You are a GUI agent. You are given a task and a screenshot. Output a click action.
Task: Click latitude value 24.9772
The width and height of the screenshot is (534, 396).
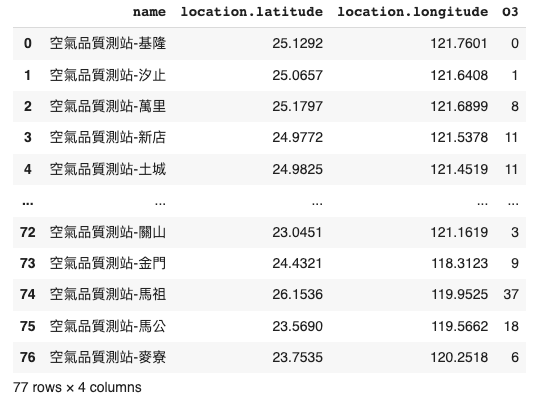pos(297,138)
